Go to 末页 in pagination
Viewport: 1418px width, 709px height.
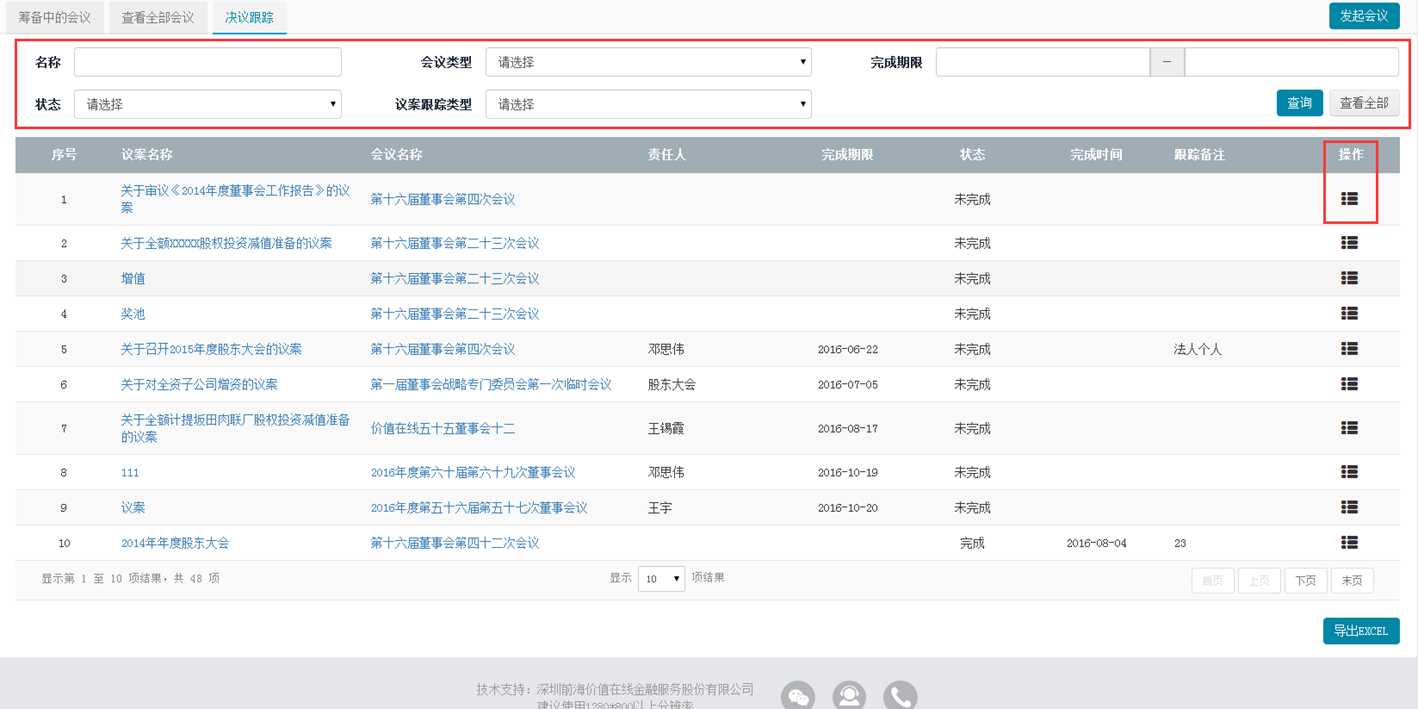tap(1352, 580)
